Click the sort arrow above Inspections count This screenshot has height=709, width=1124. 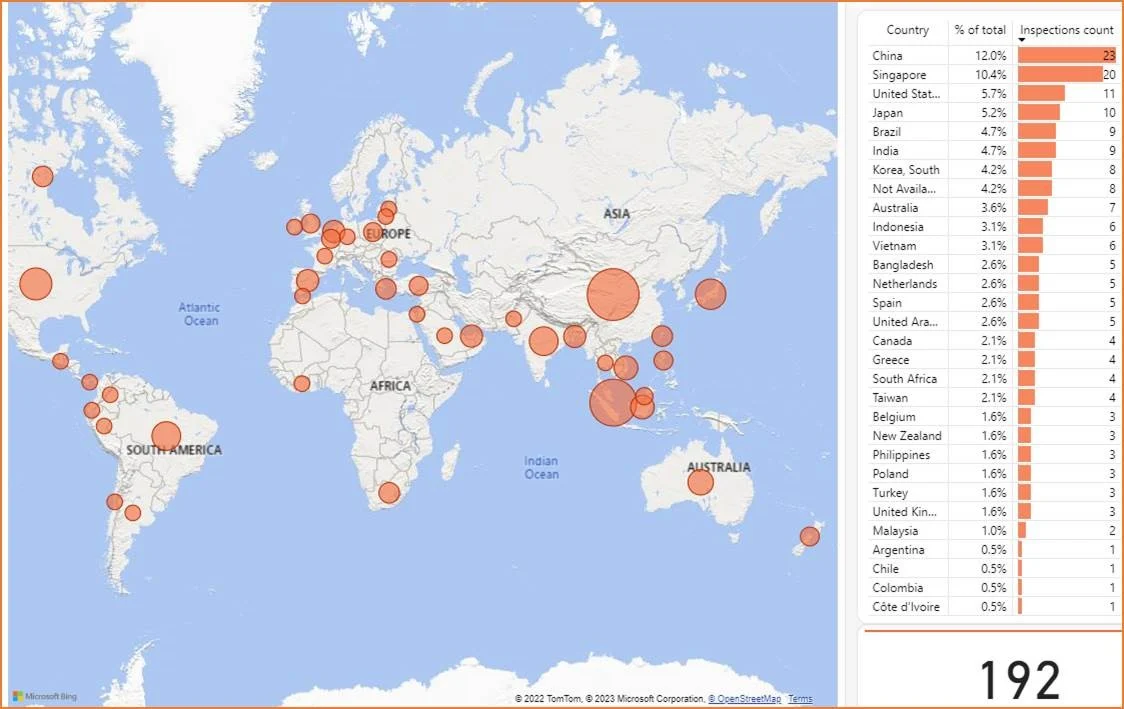pyautogui.click(x=1022, y=40)
